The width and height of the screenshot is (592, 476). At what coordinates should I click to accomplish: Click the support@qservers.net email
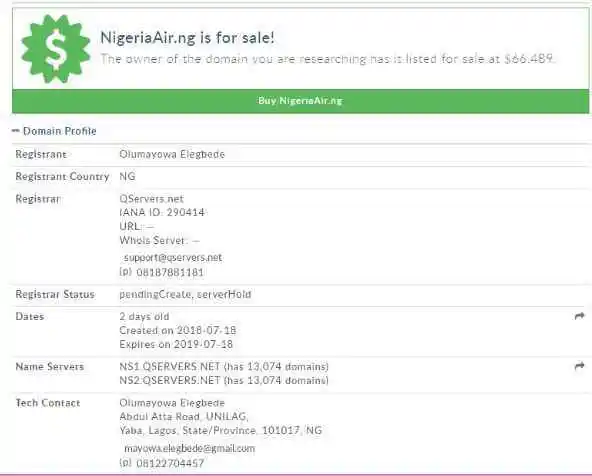[173, 257]
